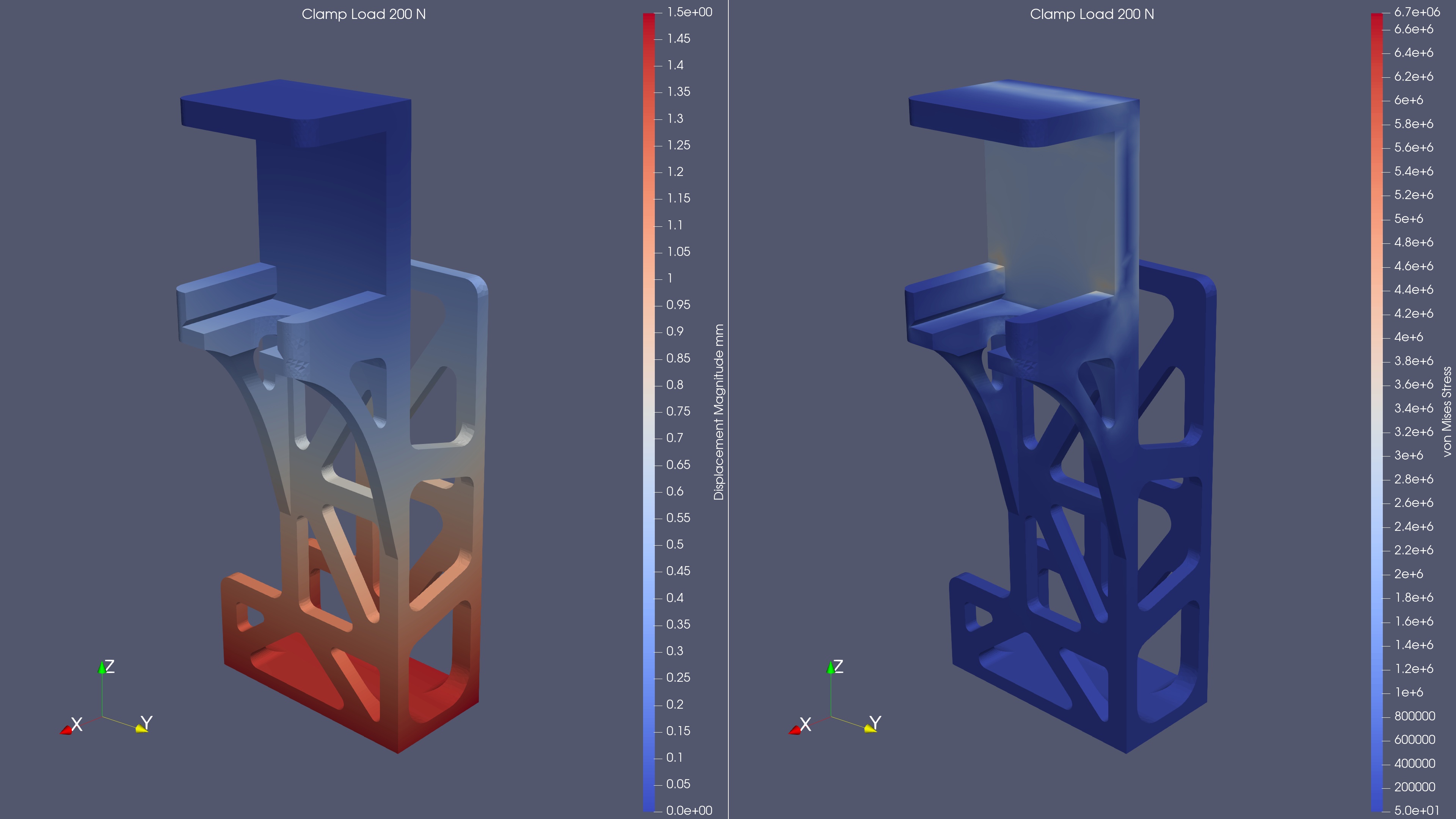The image size is (1456, 819).
Task: Click the yellow Y axis arrow in displacement view
Action: [141, 729]
